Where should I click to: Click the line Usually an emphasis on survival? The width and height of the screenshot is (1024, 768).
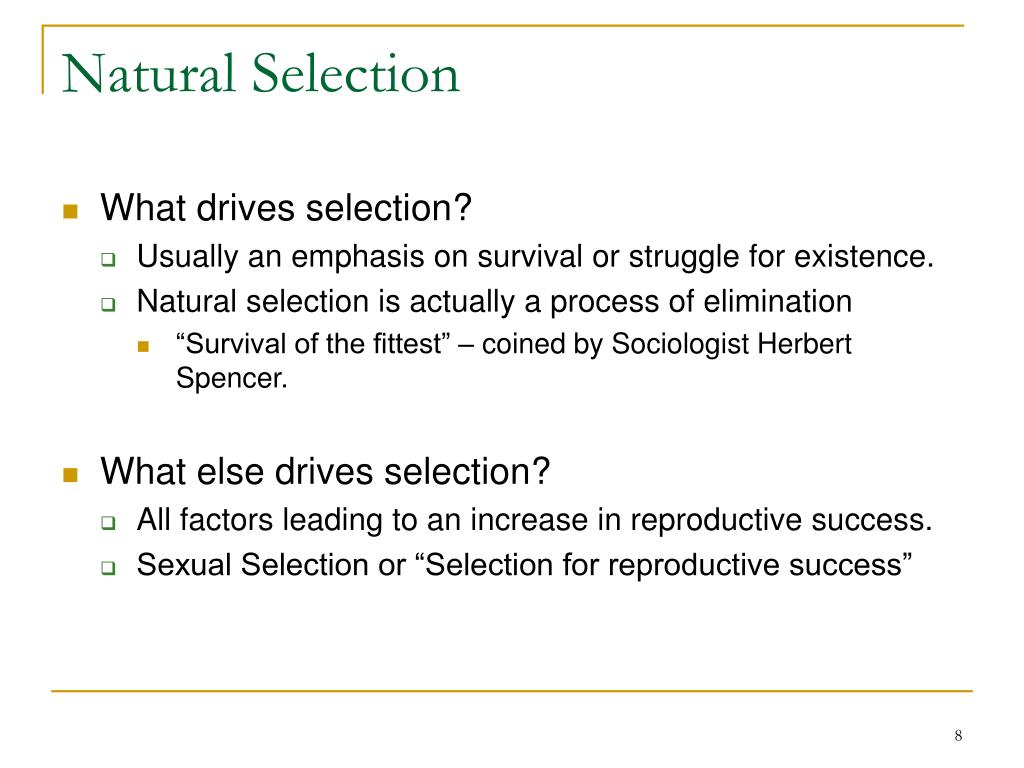tap(536, 257)
